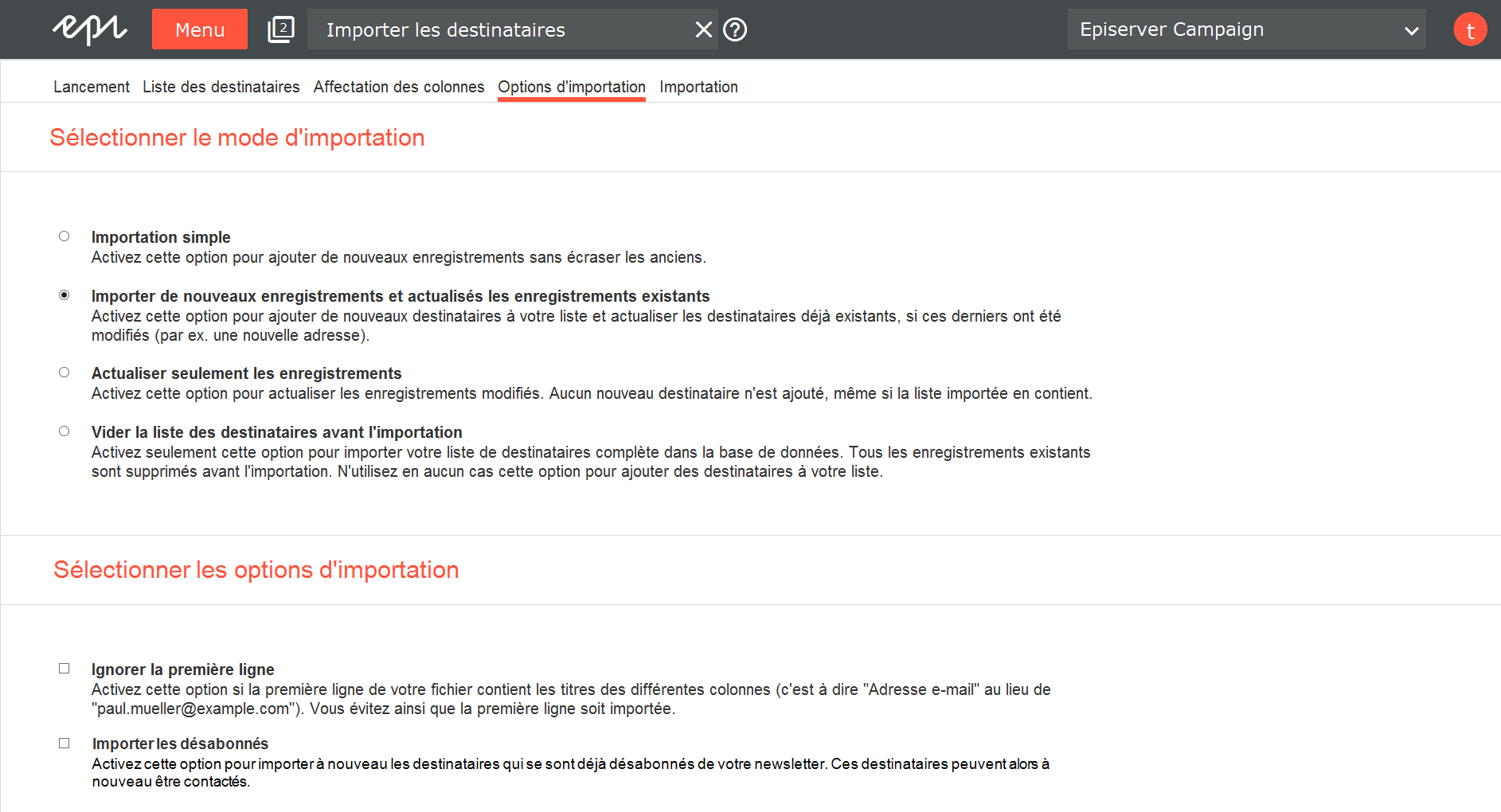Select Importer de nouveaux enregistrements radio option
The width and height of the screenshot is (1501, 812).
[x=64, y=295]
